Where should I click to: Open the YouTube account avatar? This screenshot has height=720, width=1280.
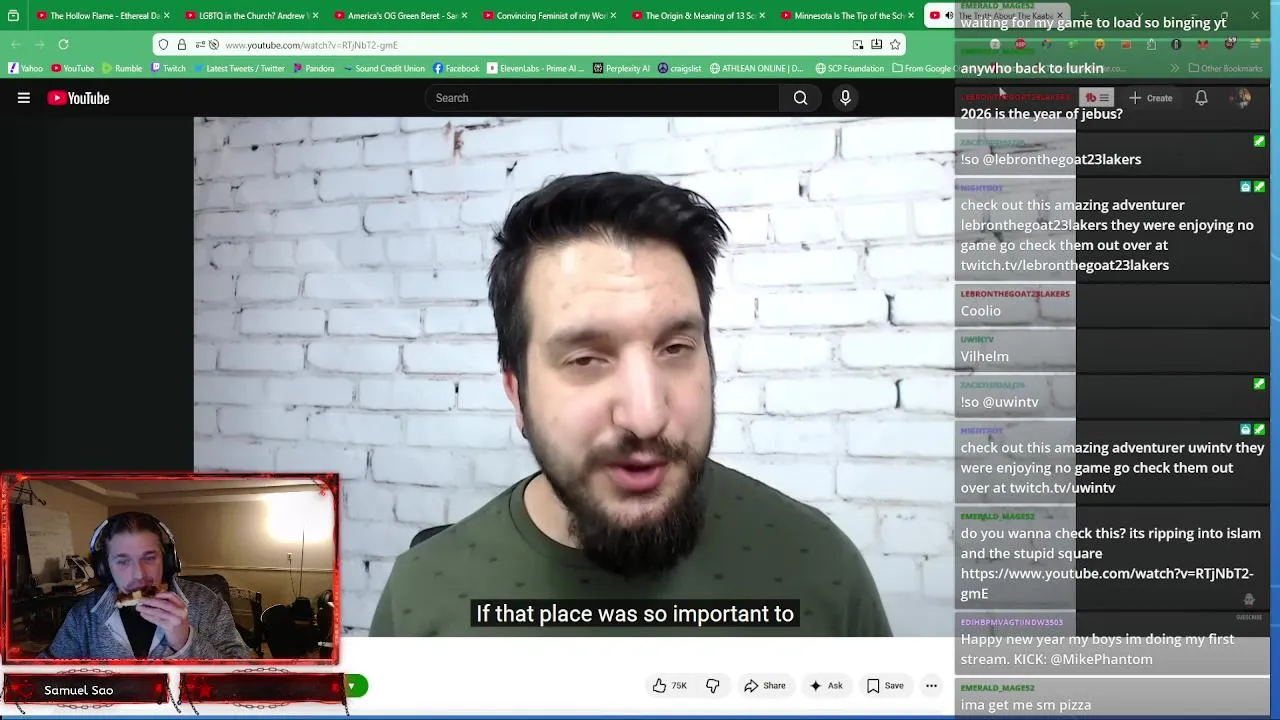1243,98
